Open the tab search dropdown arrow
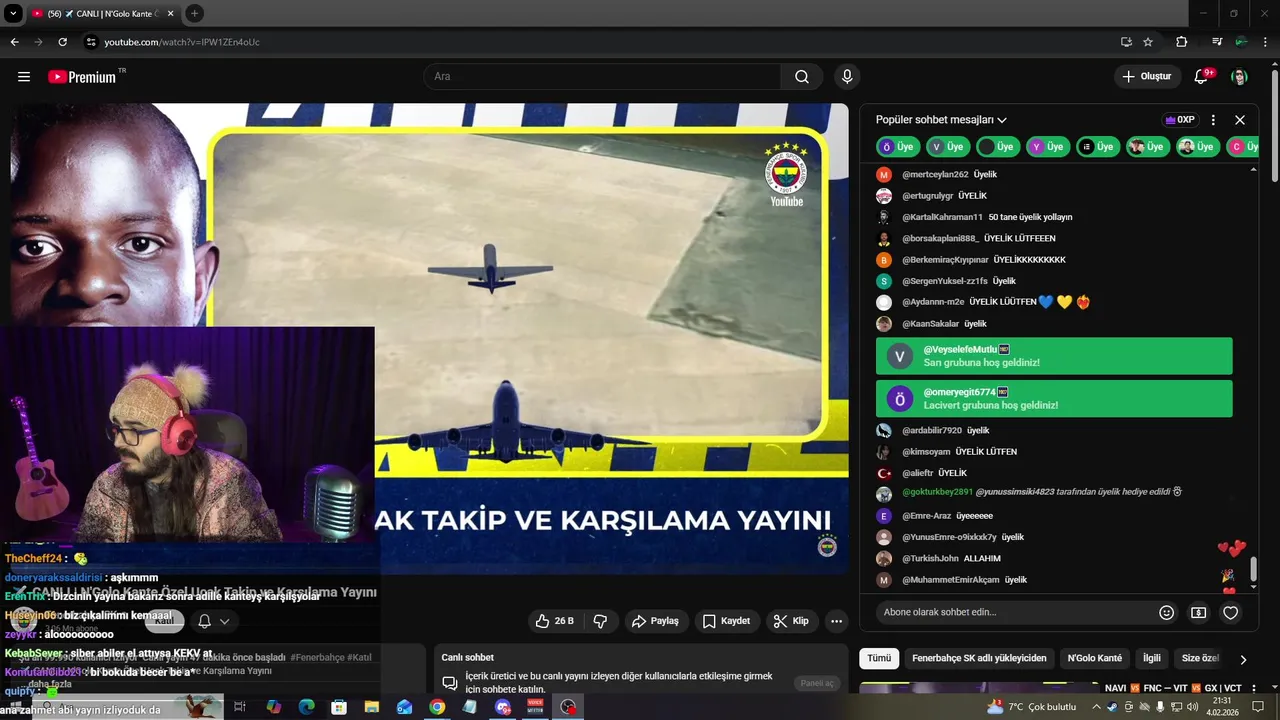The image size is (1280, 720). click(12, 14)
